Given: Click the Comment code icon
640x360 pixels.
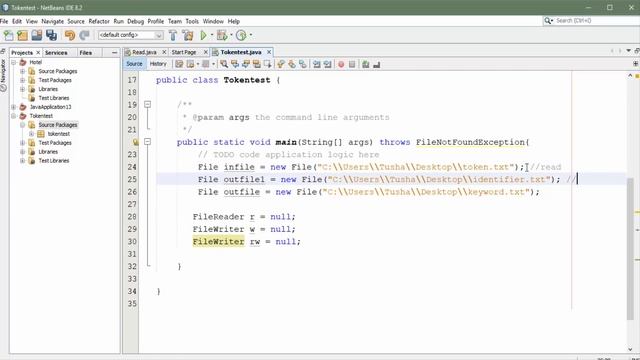Looking at the screenshot, I should coord(366,64).
